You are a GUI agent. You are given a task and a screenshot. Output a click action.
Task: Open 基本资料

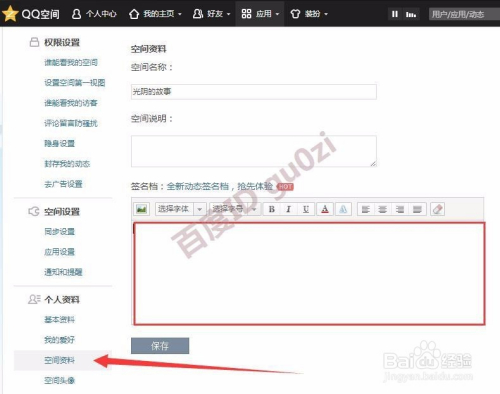pos(59,319)
